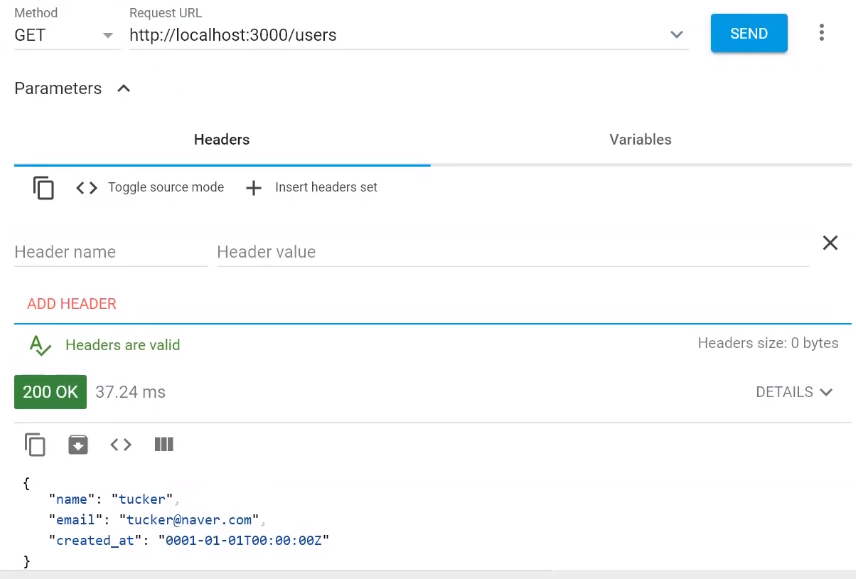The width and height of the screenshot is (856, 579).
Task: Click the "created_at" key in response
Action: click(96, 540)
